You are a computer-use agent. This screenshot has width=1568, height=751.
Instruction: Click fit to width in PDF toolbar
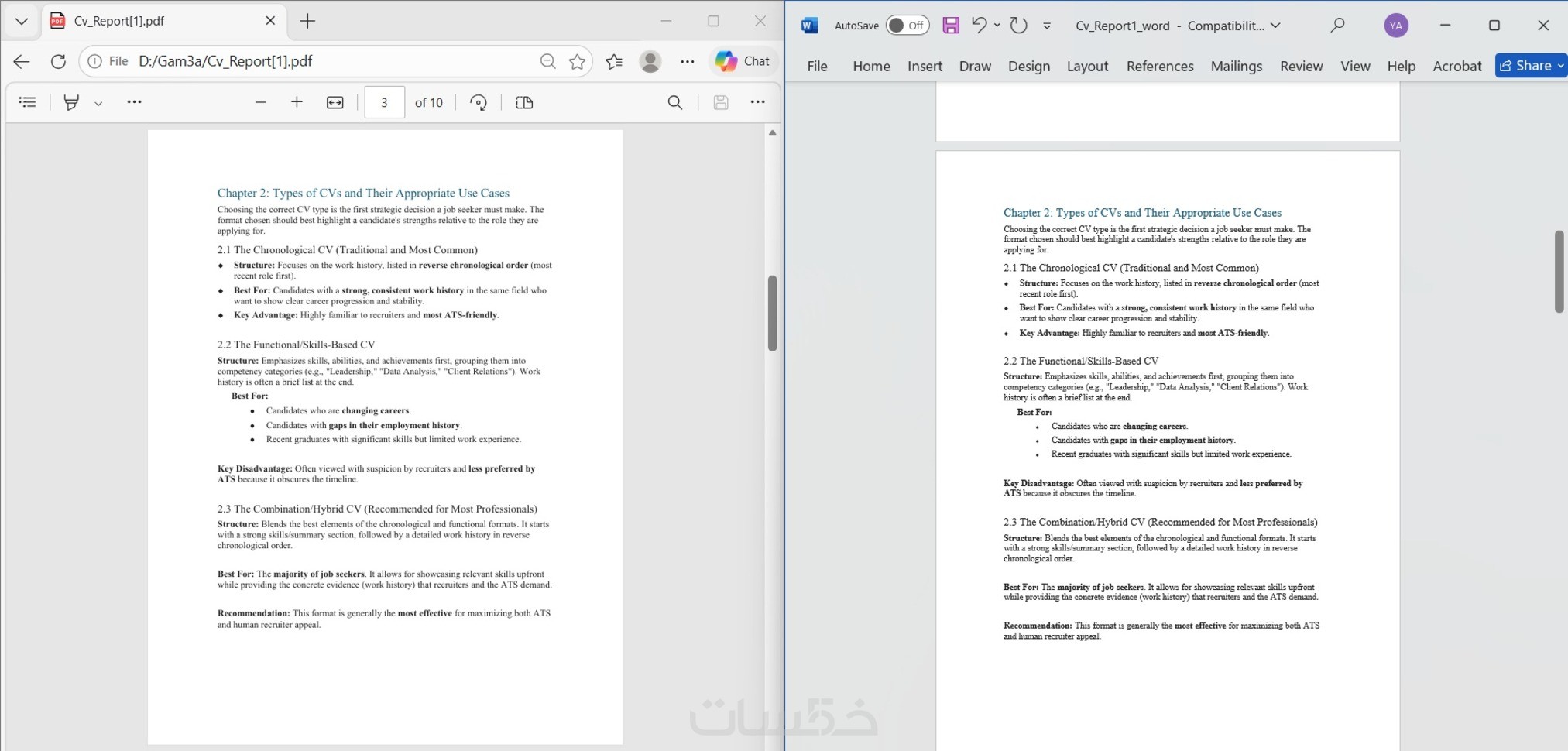coord(335,102)
